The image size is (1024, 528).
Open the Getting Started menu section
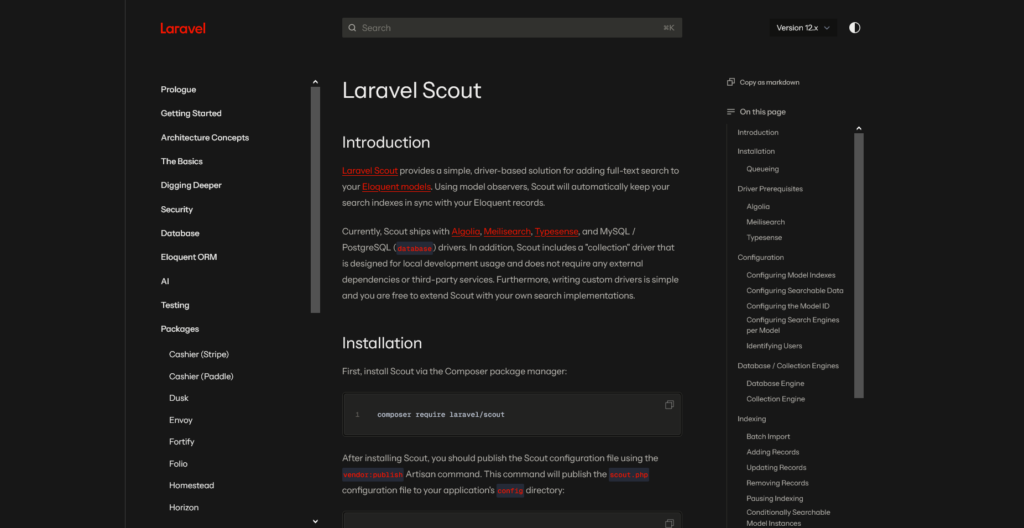click(x=191, y=113)
